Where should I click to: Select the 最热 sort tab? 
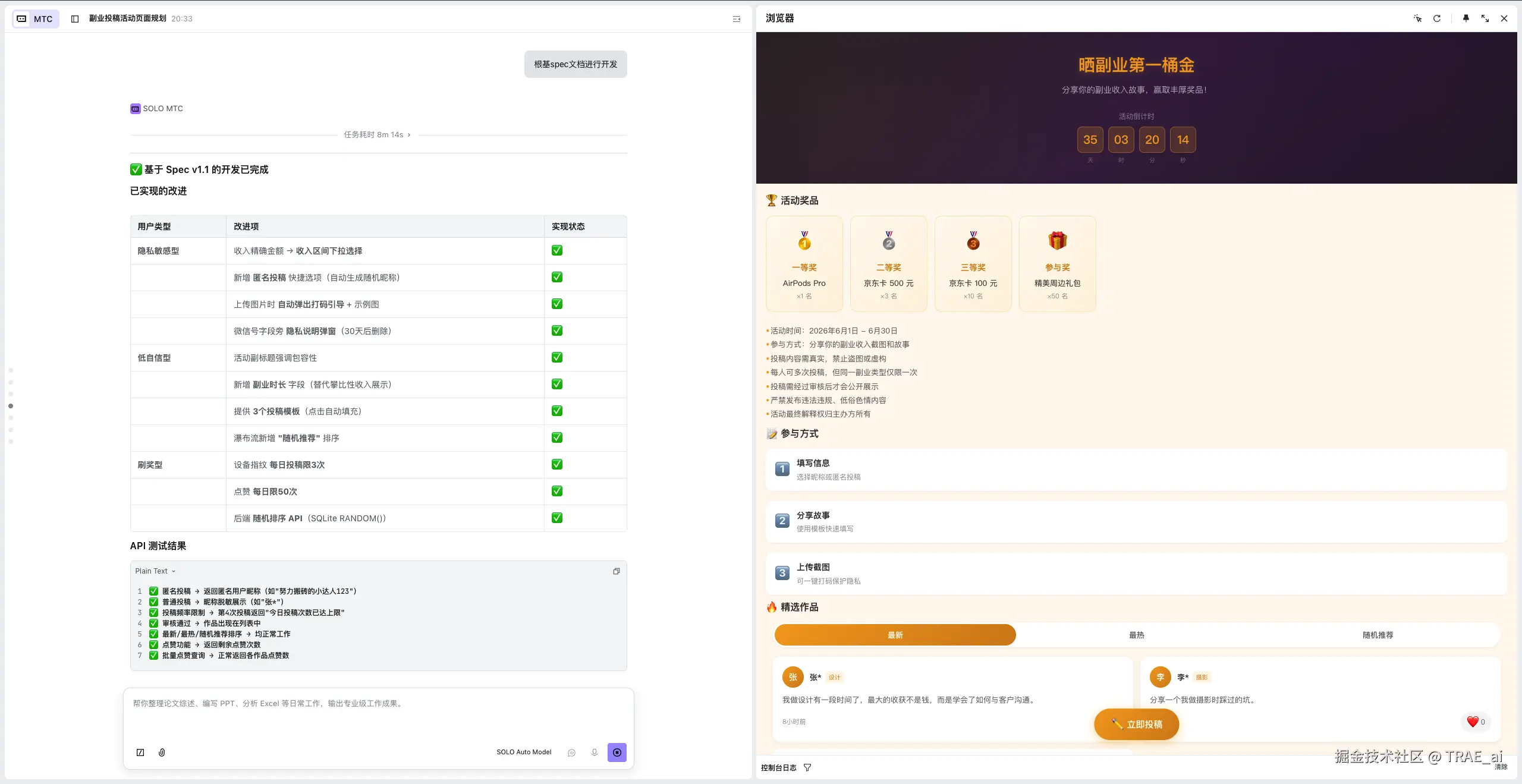1137,635
